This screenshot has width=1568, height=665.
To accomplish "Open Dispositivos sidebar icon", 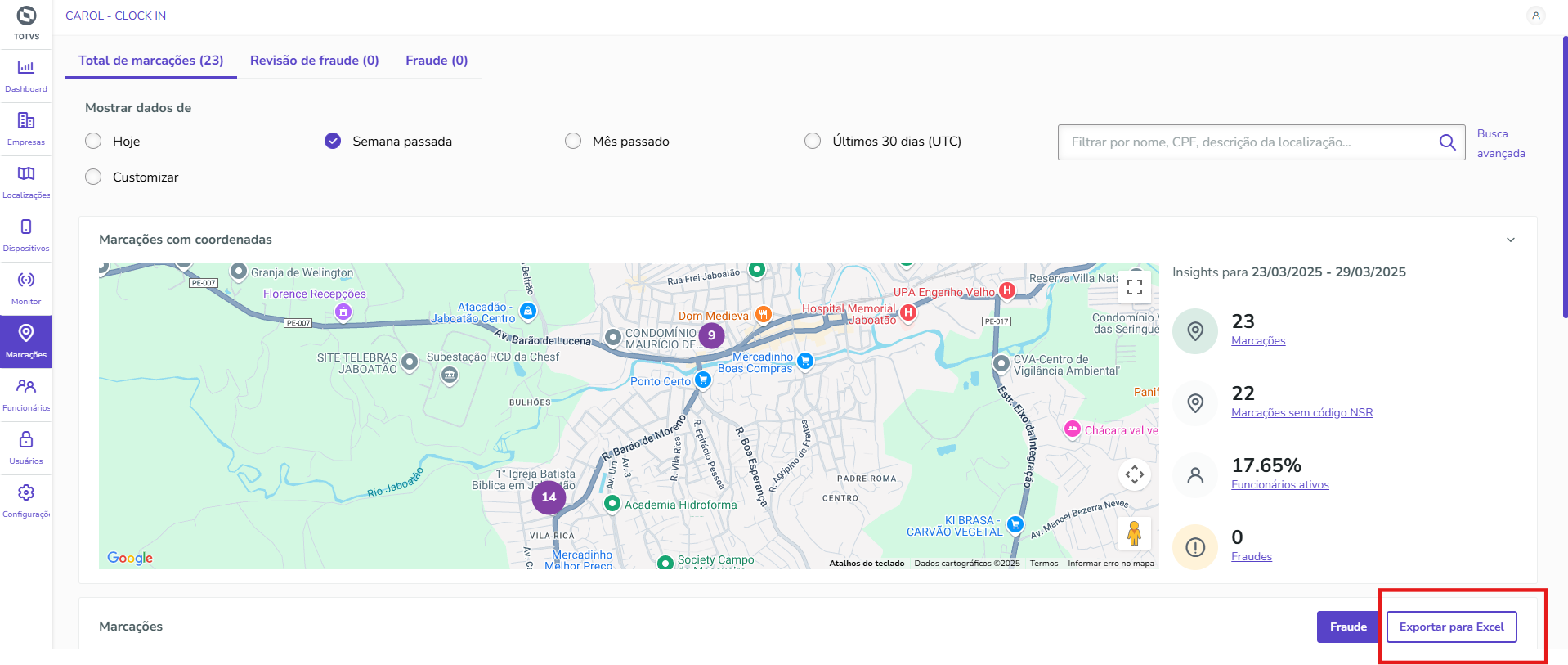I will point(26,235).
